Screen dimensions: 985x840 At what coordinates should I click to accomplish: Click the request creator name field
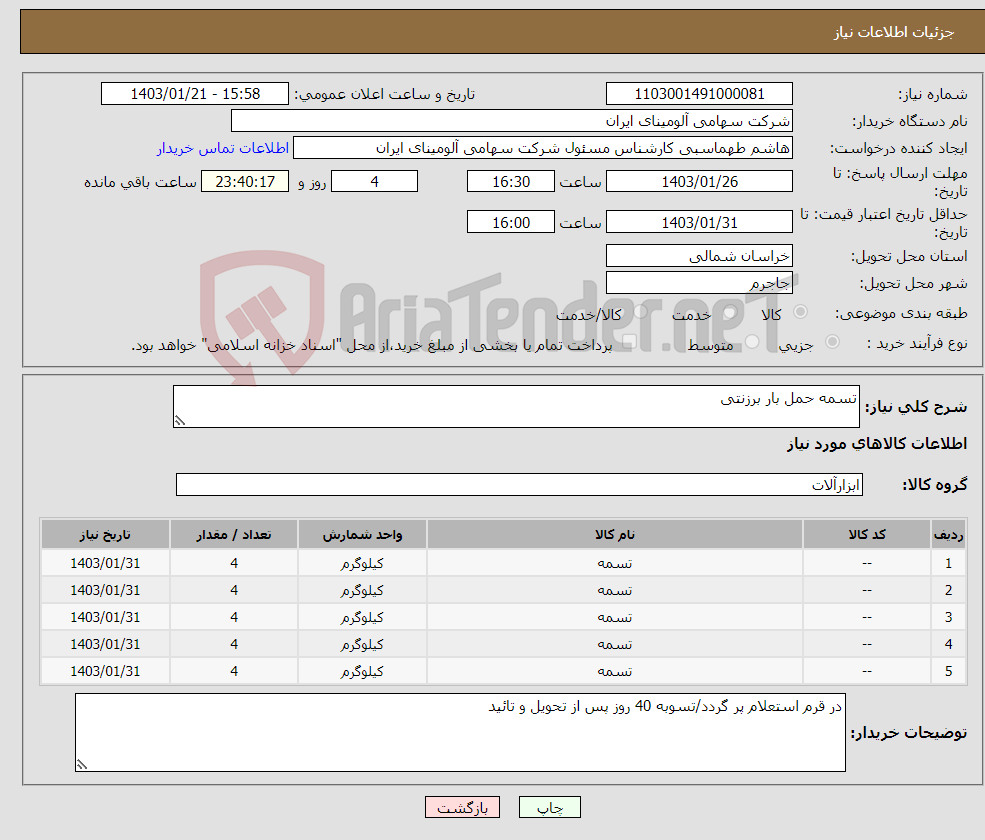[543, 148]
